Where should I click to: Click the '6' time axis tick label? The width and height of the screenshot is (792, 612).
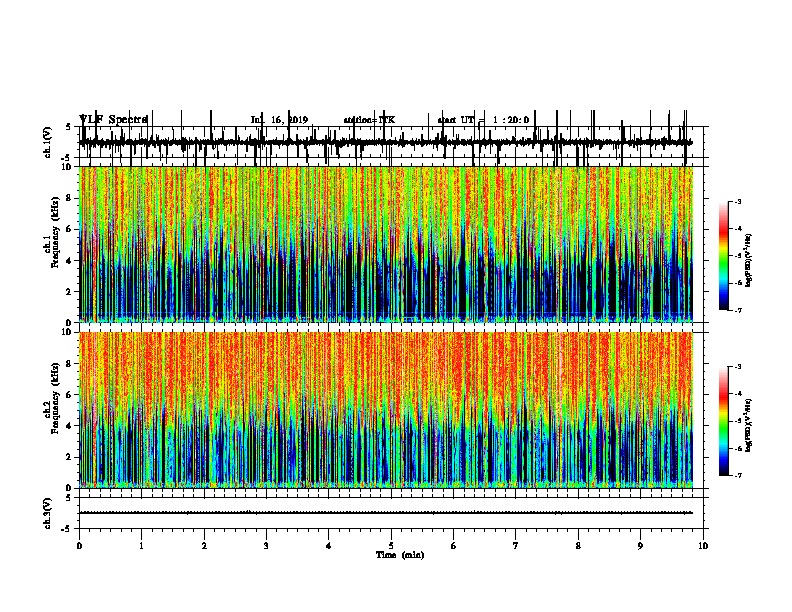pos(454,546)
